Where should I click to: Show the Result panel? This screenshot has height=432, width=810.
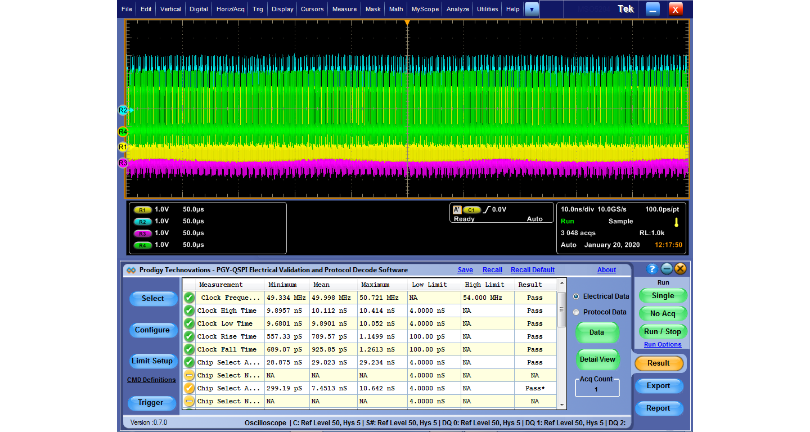click(x=659, y=363)
